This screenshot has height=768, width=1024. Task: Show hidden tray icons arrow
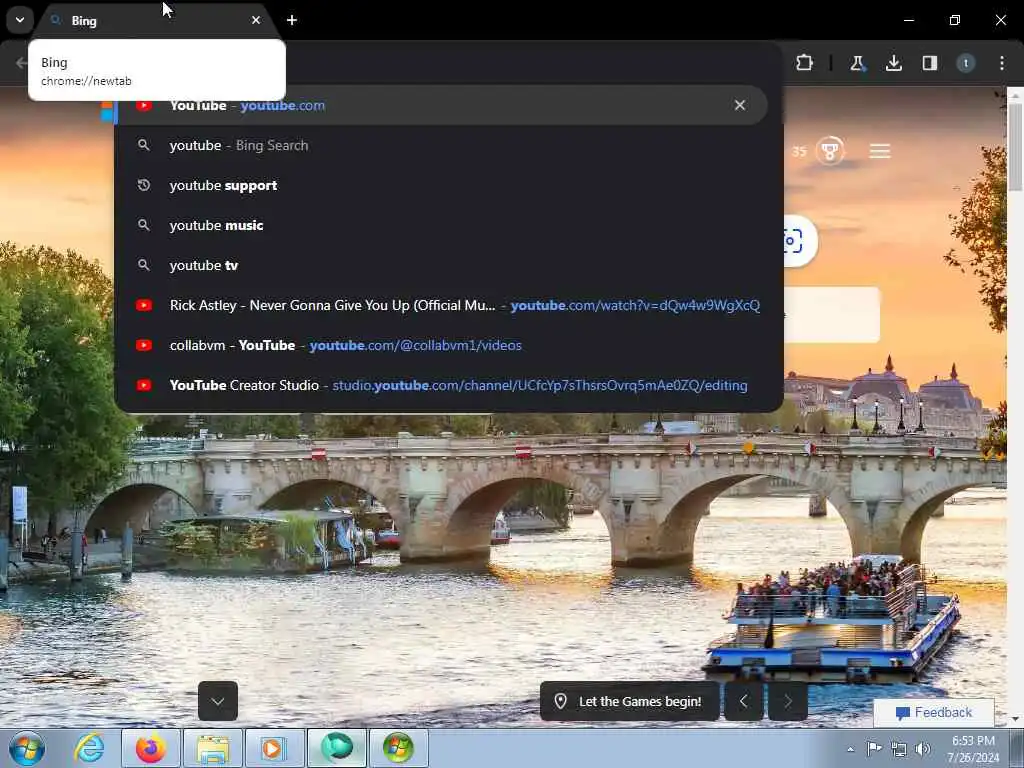850,749
